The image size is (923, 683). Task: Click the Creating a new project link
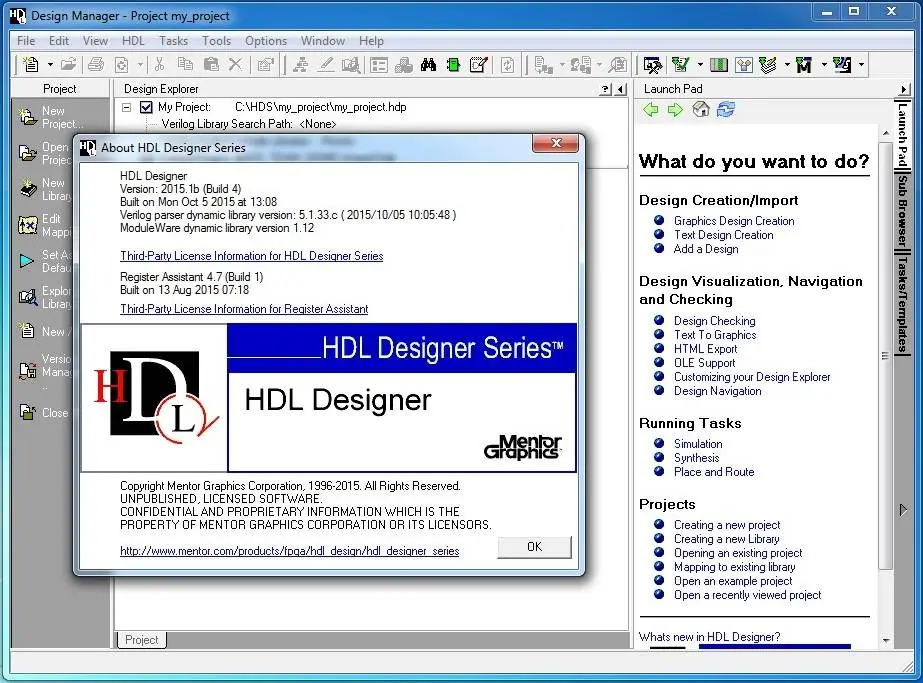[727, 525]
